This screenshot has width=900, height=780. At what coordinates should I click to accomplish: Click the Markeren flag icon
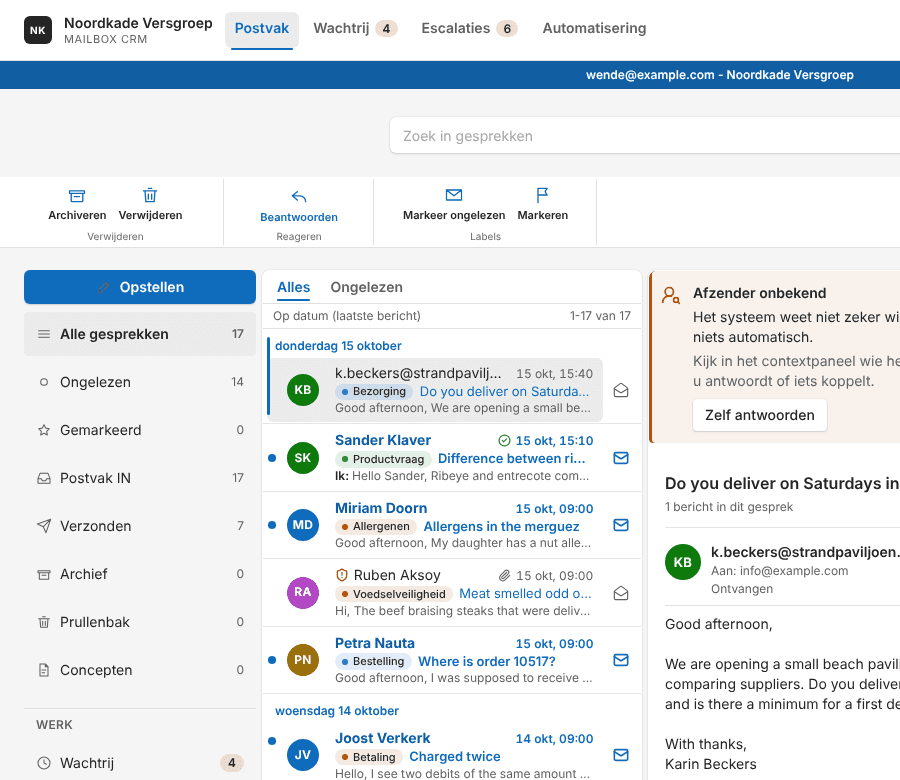coord(542,195)
